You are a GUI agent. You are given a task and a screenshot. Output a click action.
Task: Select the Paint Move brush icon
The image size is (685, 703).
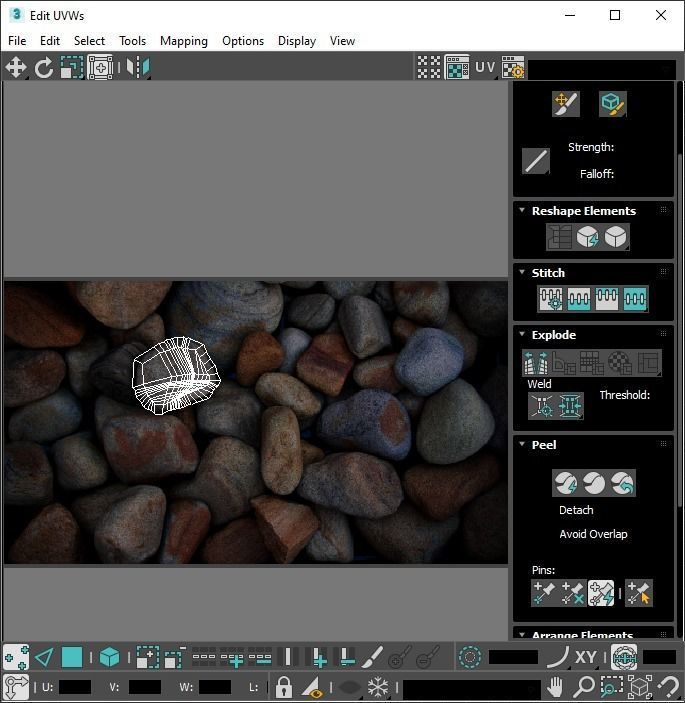coord(565,104)
